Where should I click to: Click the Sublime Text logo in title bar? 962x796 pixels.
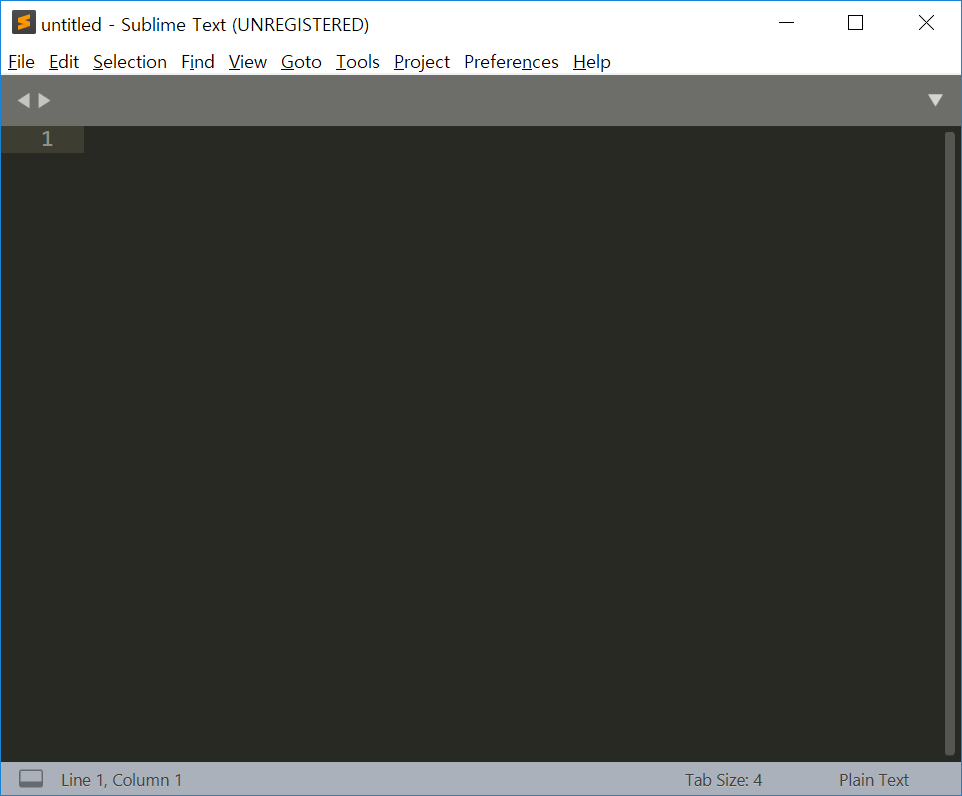click(23, 23)
